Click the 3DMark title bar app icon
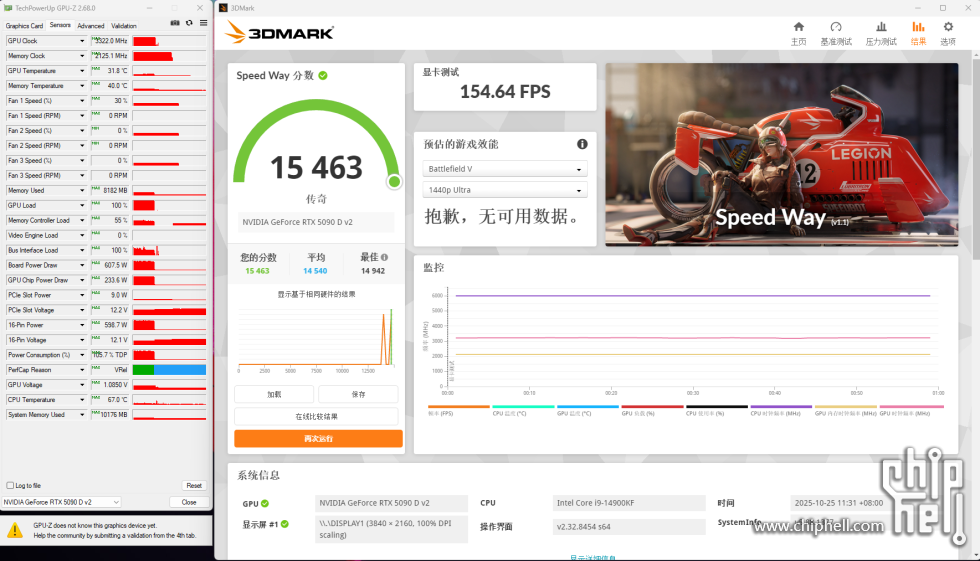Viewport: 980px width, 561px height. tap(223, 8)
